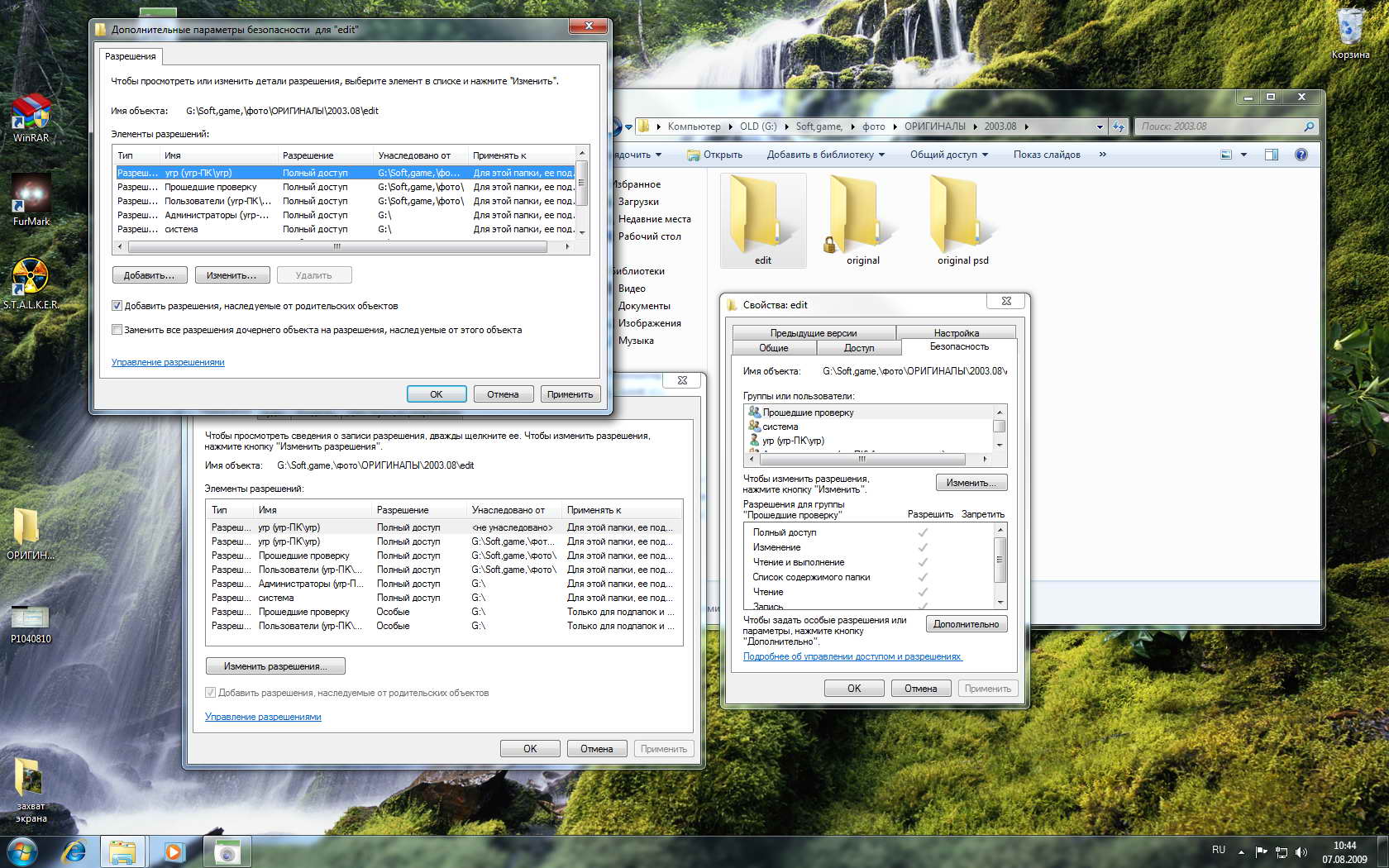Click the 'Изменить разрешения...' button
Image resolution: width=1389 pixels, height=868 pixels.
tap(274, 666)
